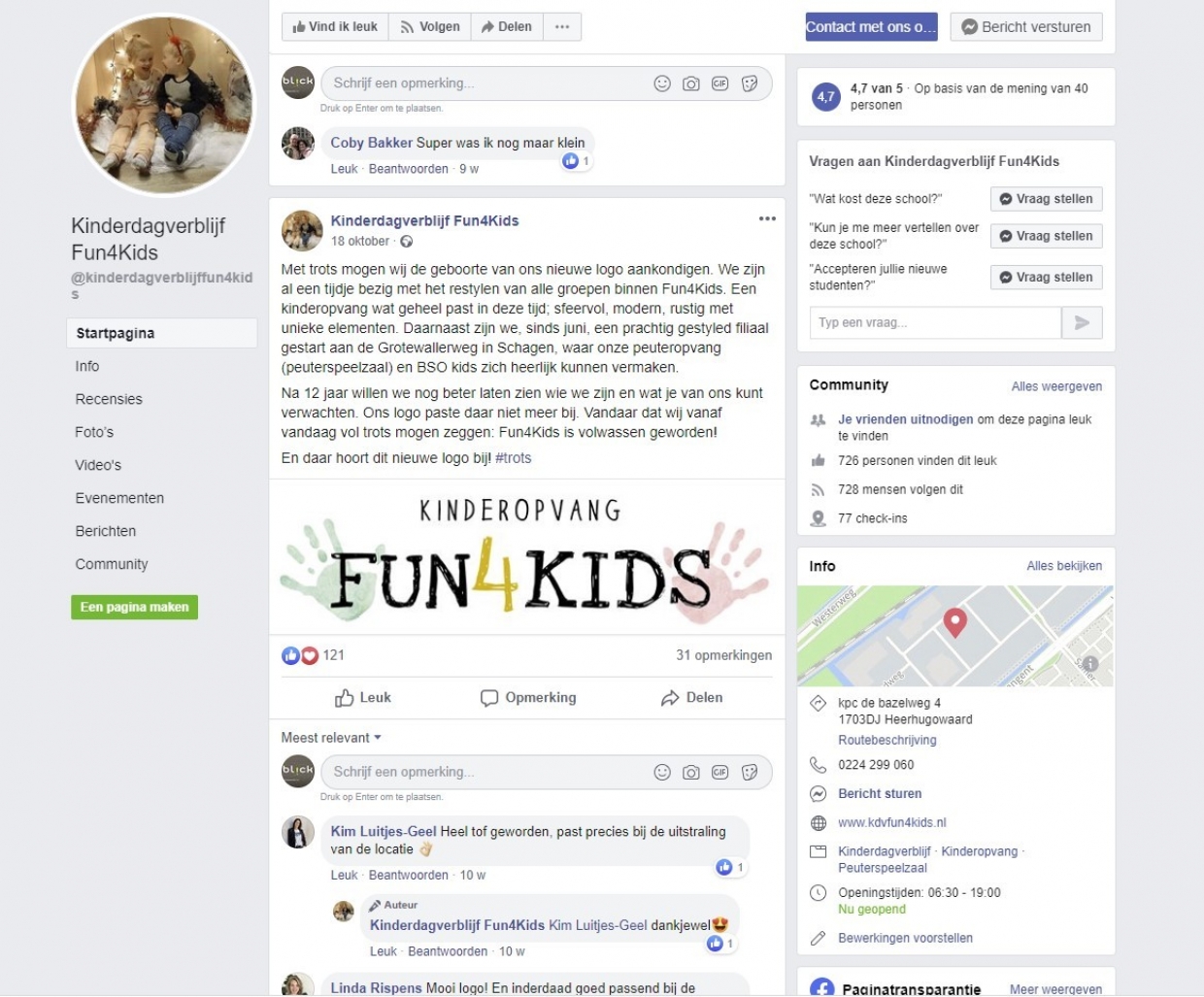Open the www.kdvfun4kids.nl website link
This screenshot has width=1204, height=997.
pyautogui.click(x=891, y=822)
